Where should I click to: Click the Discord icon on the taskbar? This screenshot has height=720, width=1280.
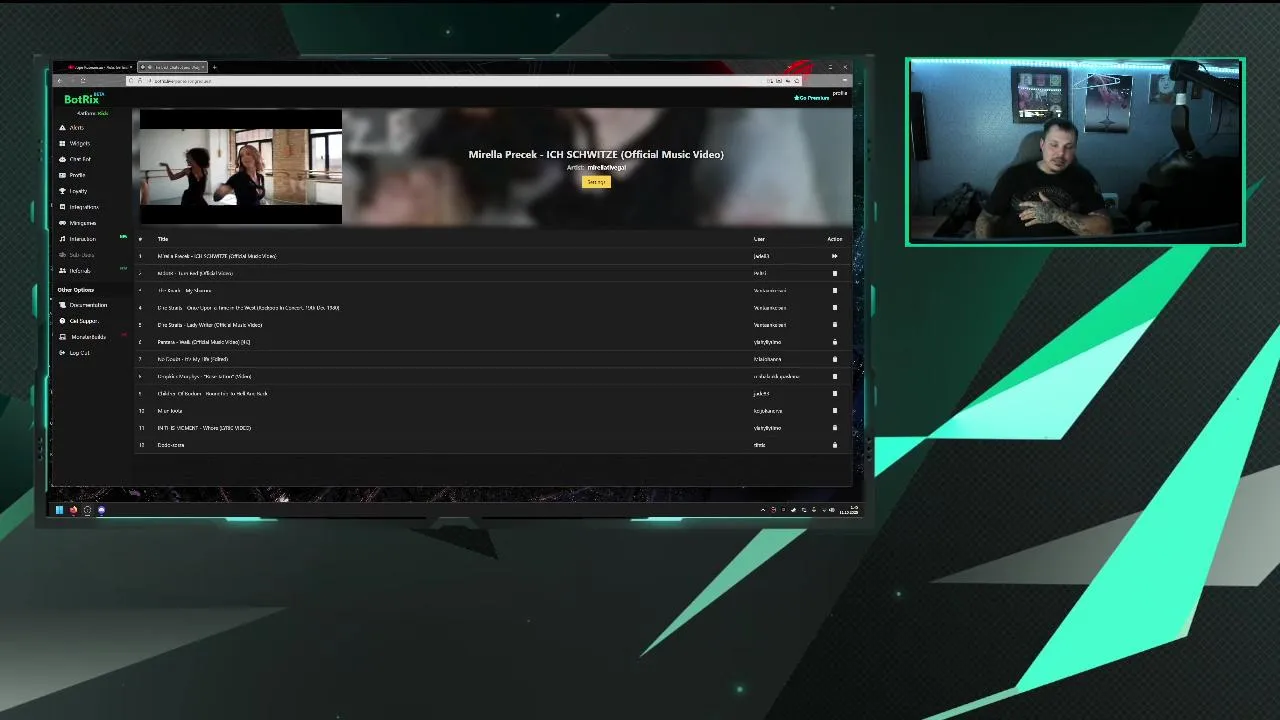(101, 510)
